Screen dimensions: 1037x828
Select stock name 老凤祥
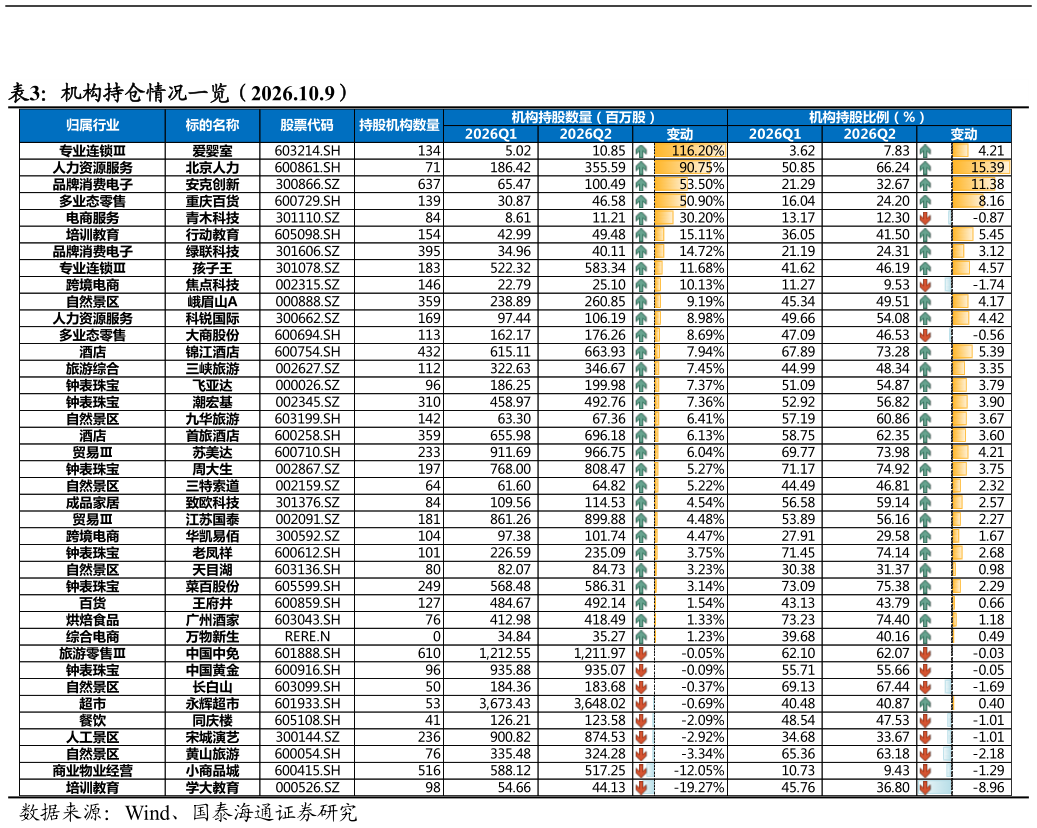point(212,553)
